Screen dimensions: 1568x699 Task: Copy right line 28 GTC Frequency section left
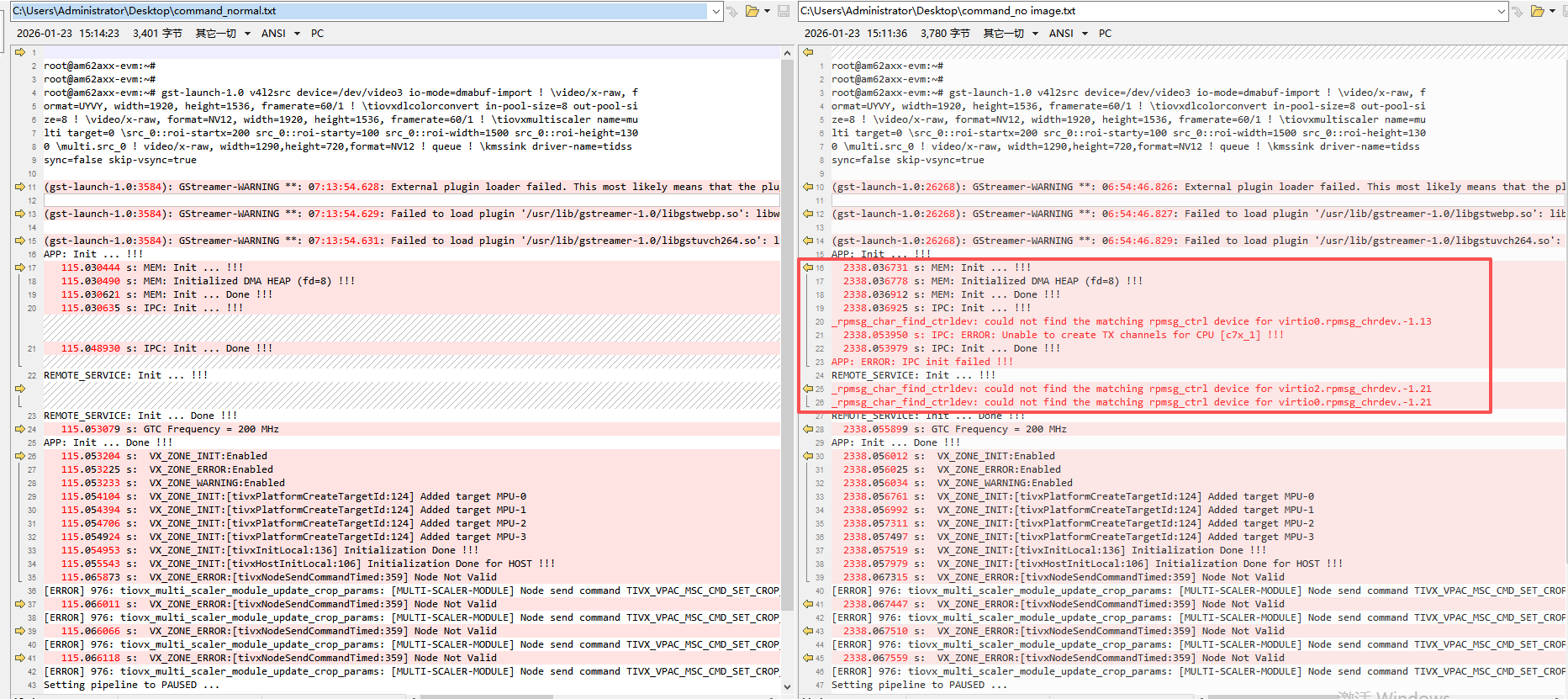pyautogui.click(x=808, y=429)
